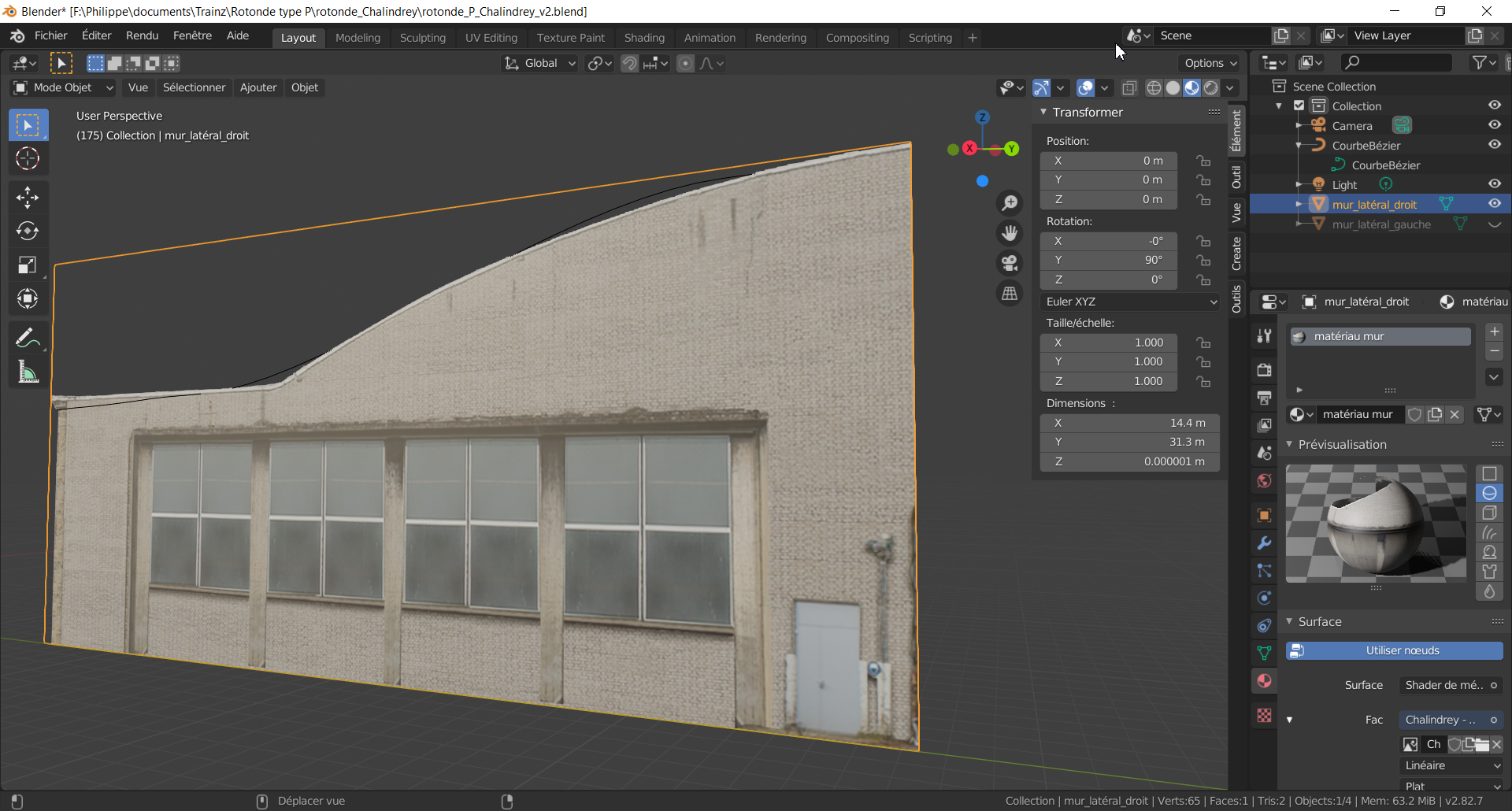Select the Measure tool
This screenshot has height=811, width=1512.
pos(28,372)
